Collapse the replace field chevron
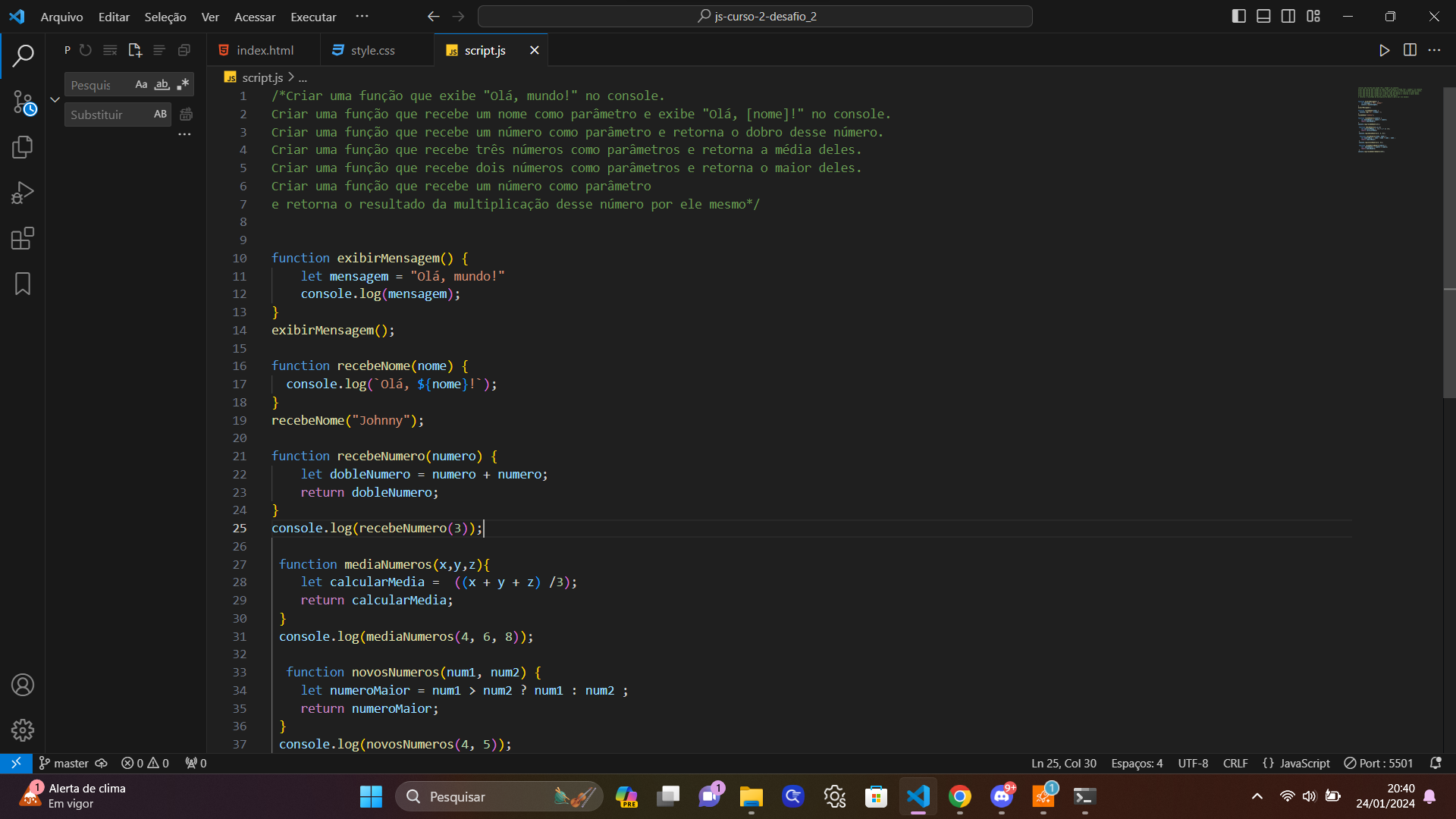This screenshot has width=1456, height=819. click(55, 99)
